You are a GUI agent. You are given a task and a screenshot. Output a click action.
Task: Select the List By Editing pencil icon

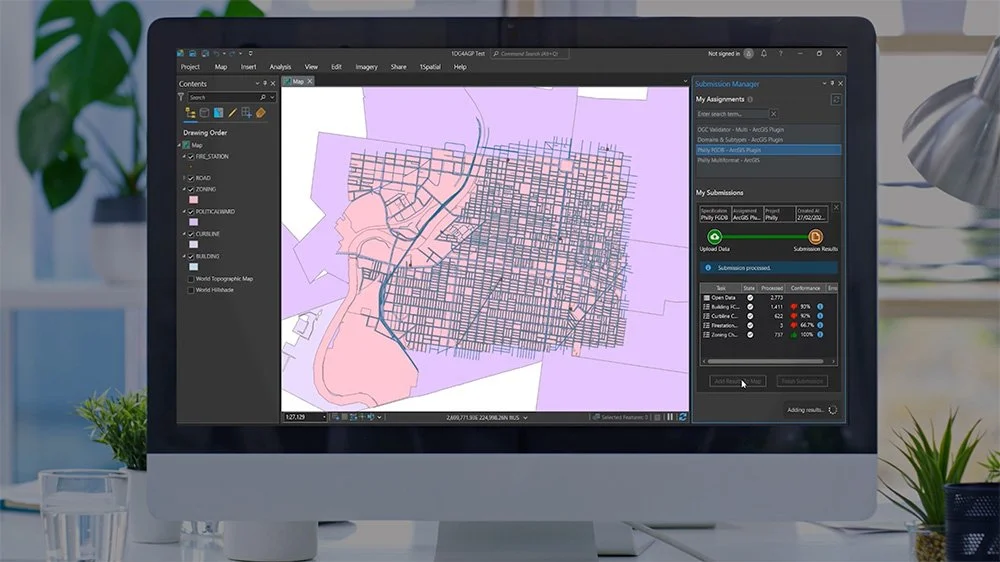(232, 113)
